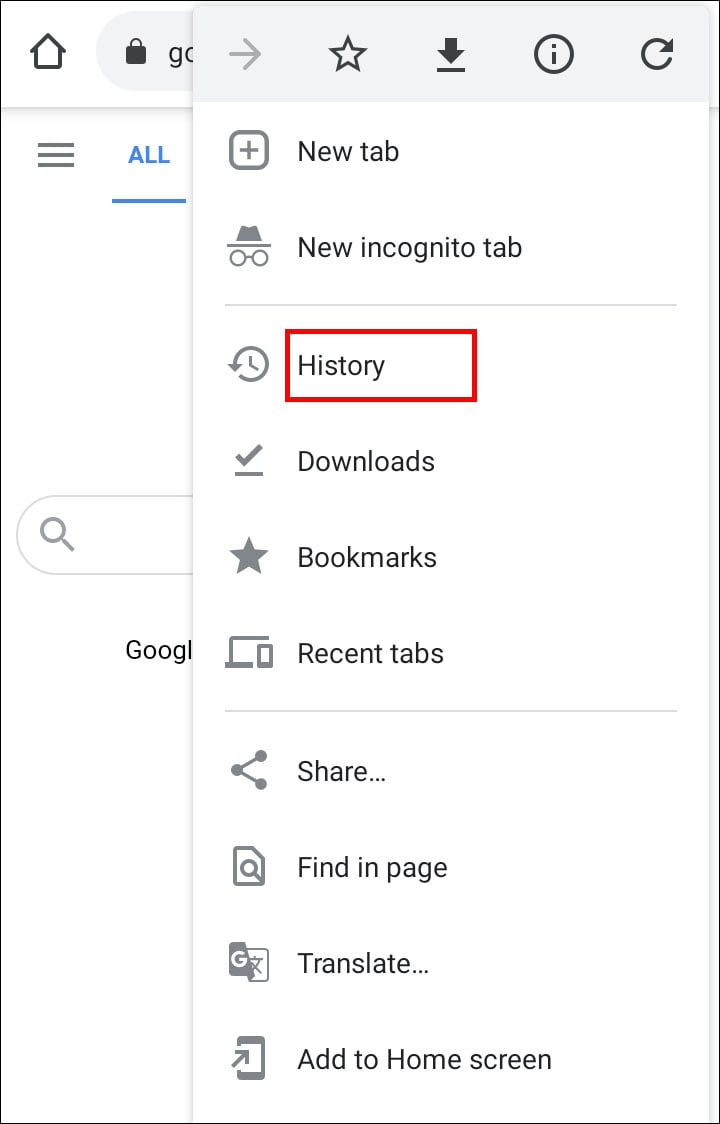Choose Add to Home screen
The width and height of the screenshot is (720, 1124).
point(424,1060)
